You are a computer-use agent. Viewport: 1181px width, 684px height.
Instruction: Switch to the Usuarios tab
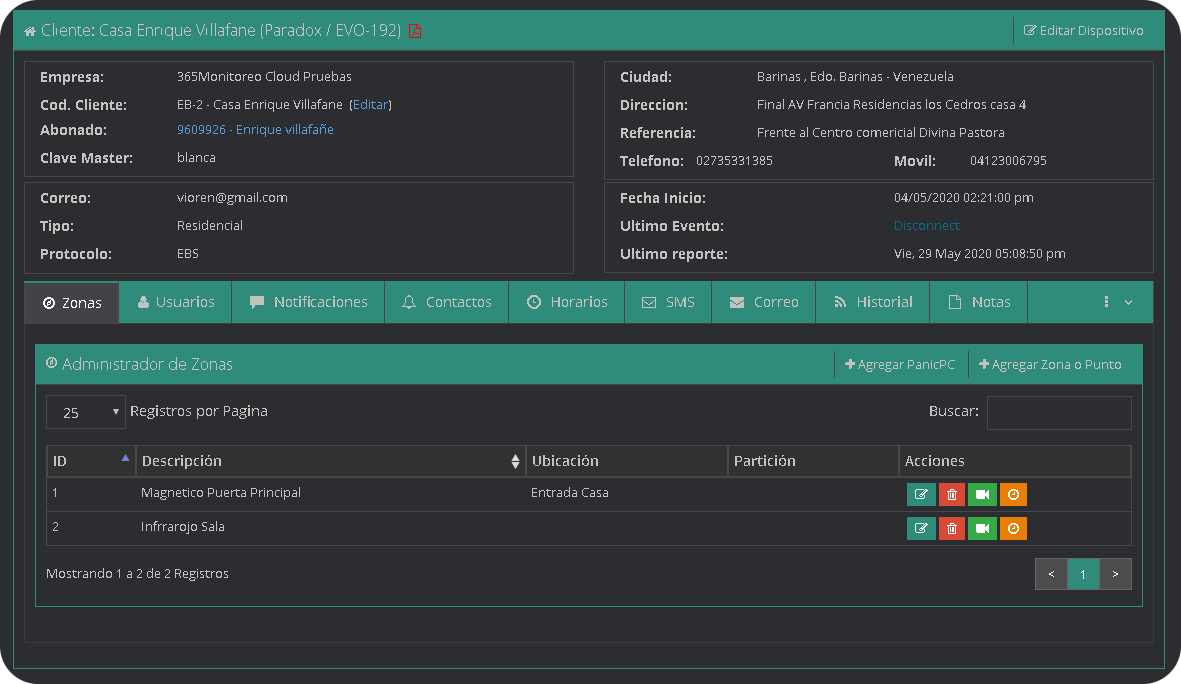[176, 302]
